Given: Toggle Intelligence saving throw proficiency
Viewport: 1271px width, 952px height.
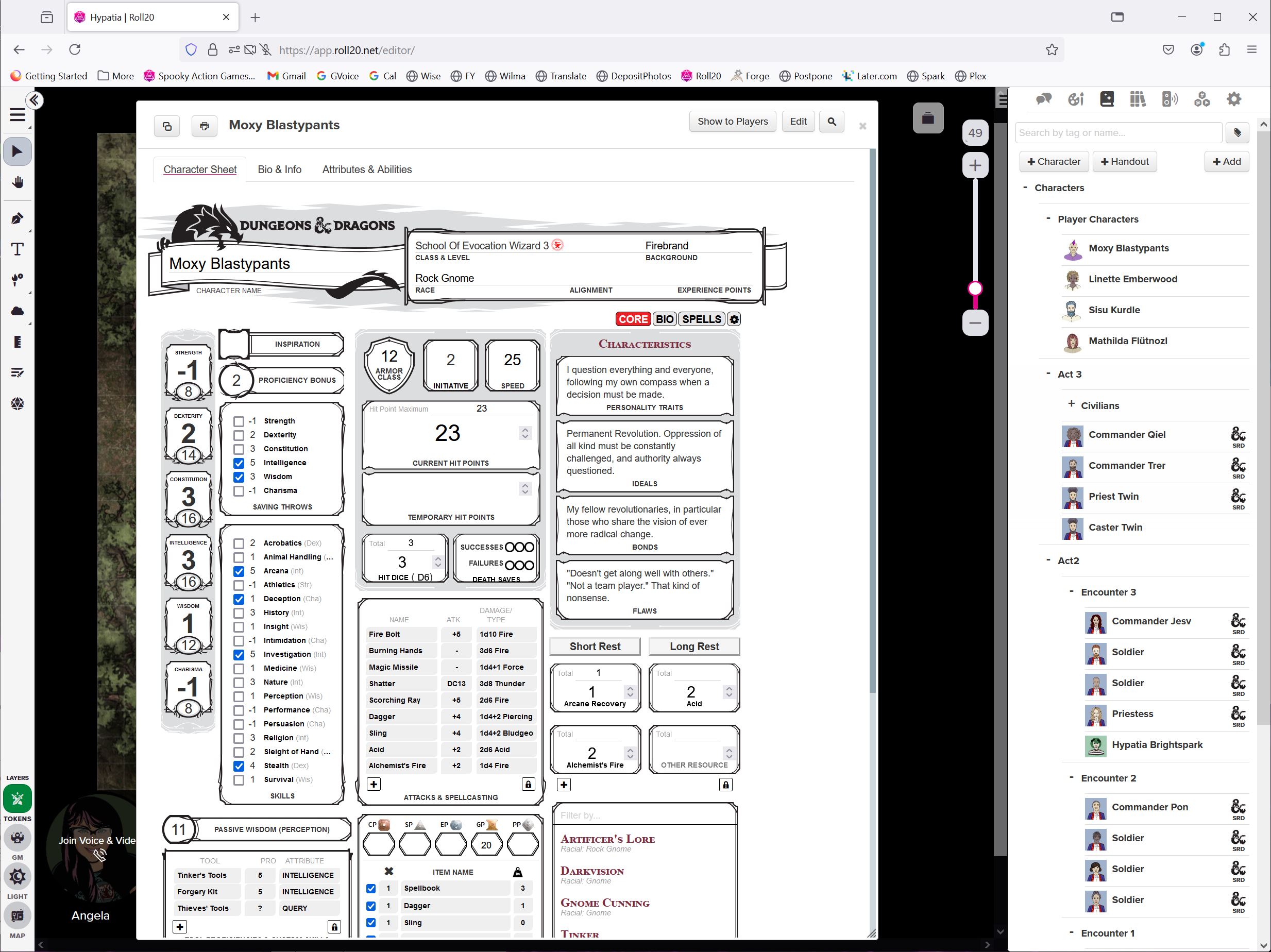Looking at the screenshot, I should click(238, 462).
